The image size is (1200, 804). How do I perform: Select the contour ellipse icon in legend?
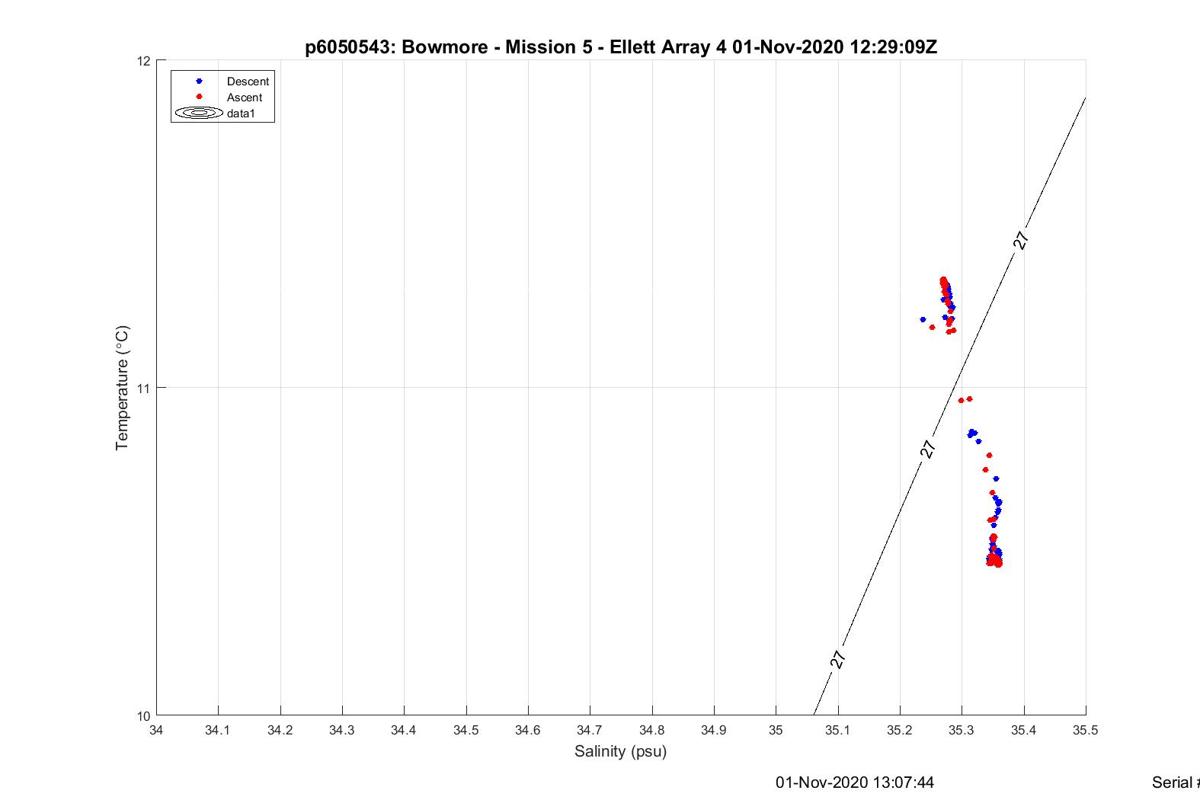point(199,114)
